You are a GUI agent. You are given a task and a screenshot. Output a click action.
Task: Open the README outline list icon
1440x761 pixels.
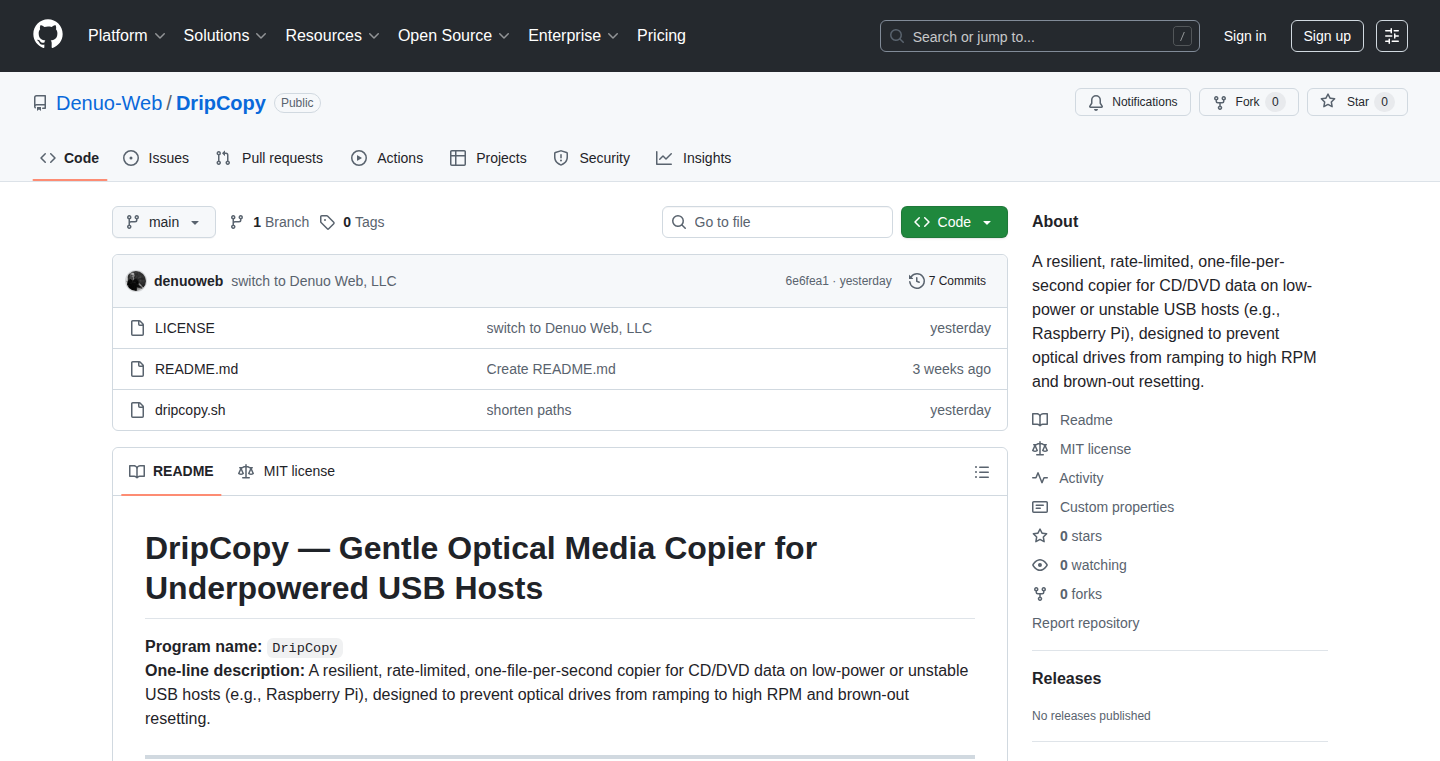pyautogui.click(x=982, y=472)
